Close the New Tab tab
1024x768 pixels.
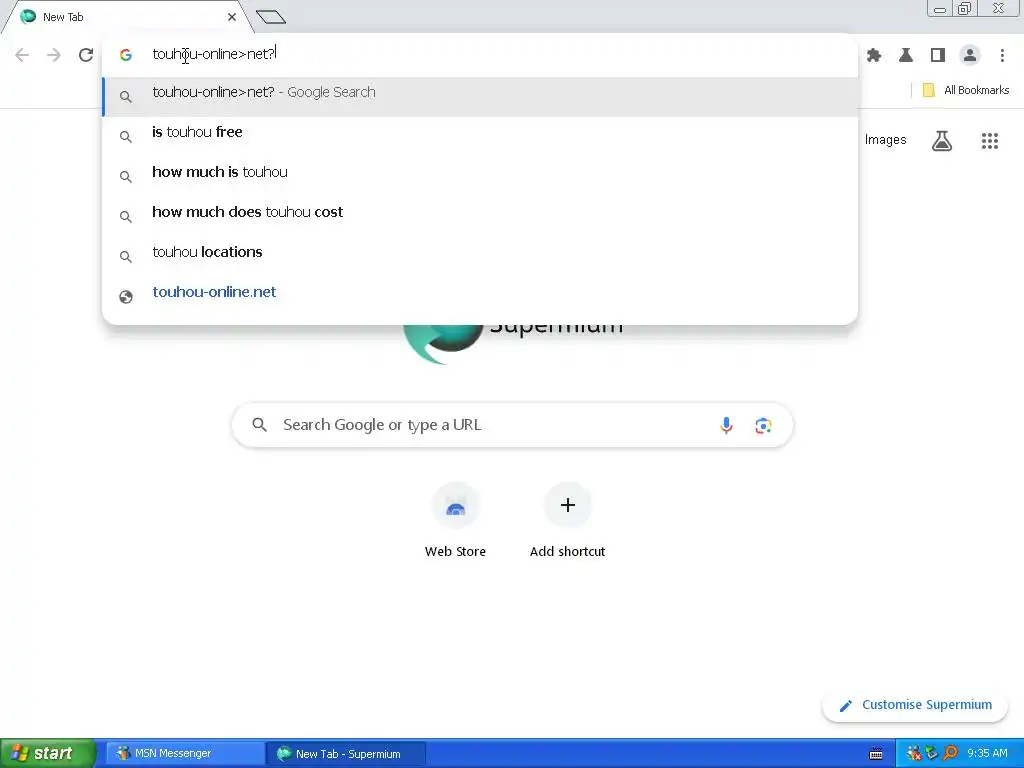pos(232,17)
